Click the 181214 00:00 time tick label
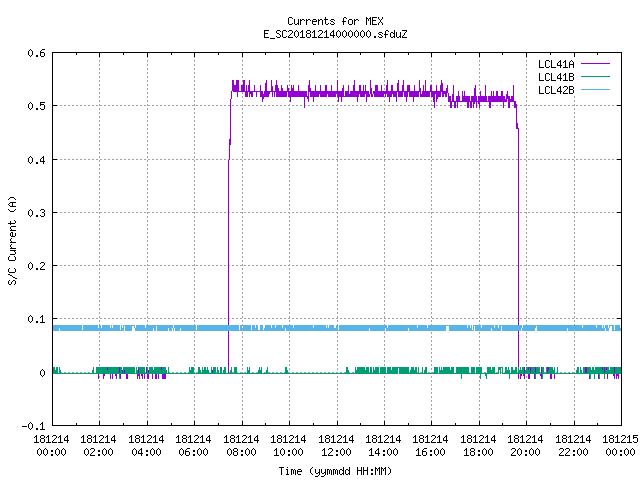 tap(51, 446)
